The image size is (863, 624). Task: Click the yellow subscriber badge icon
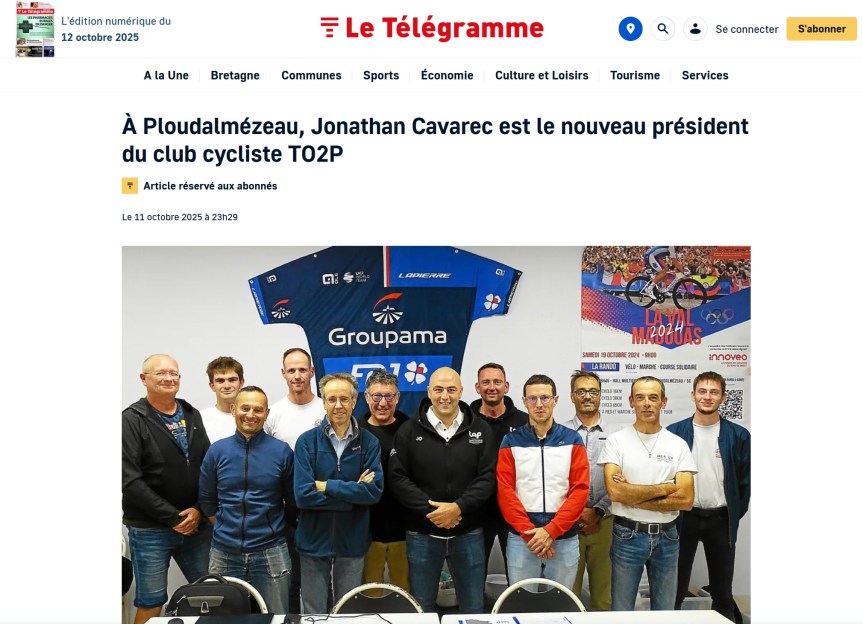[x=130, y=186]
